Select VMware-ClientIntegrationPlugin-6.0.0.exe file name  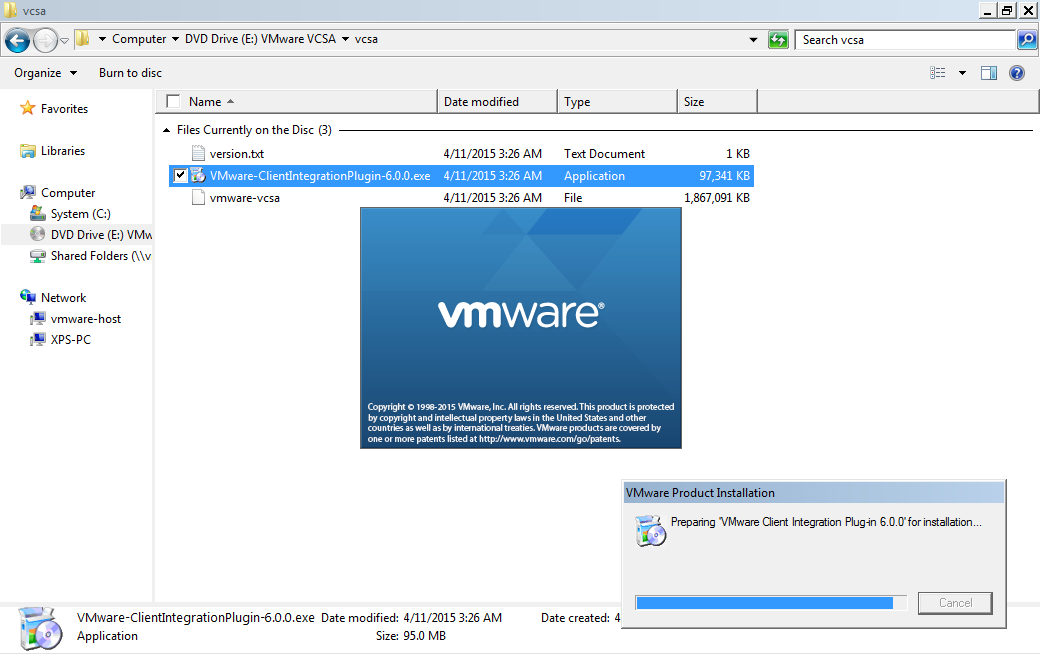pos(320,176)
